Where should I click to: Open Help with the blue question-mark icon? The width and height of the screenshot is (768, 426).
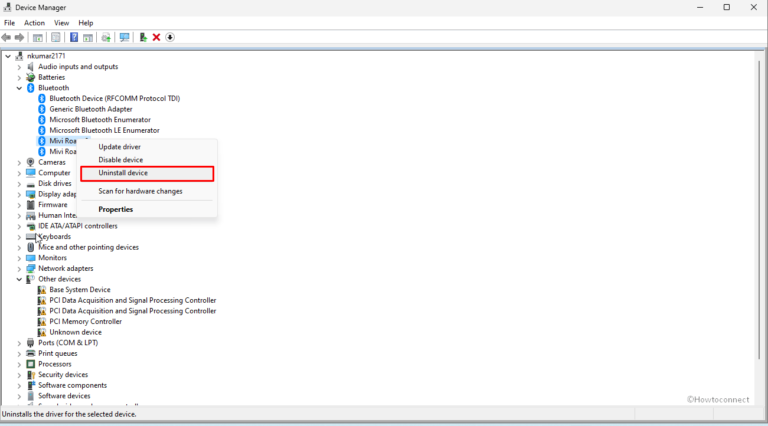click(x=74, y=37)
